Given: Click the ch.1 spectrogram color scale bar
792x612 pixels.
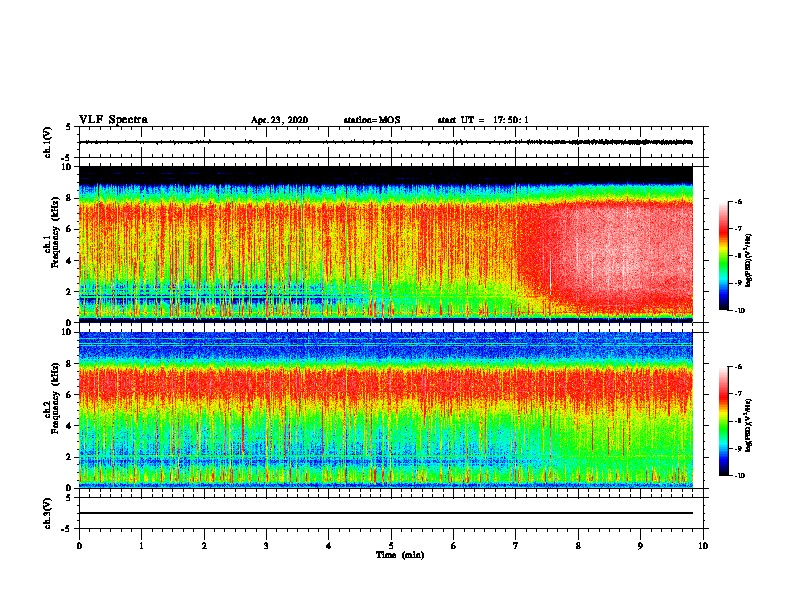Looking at the screenshot, I should point(724,256).
